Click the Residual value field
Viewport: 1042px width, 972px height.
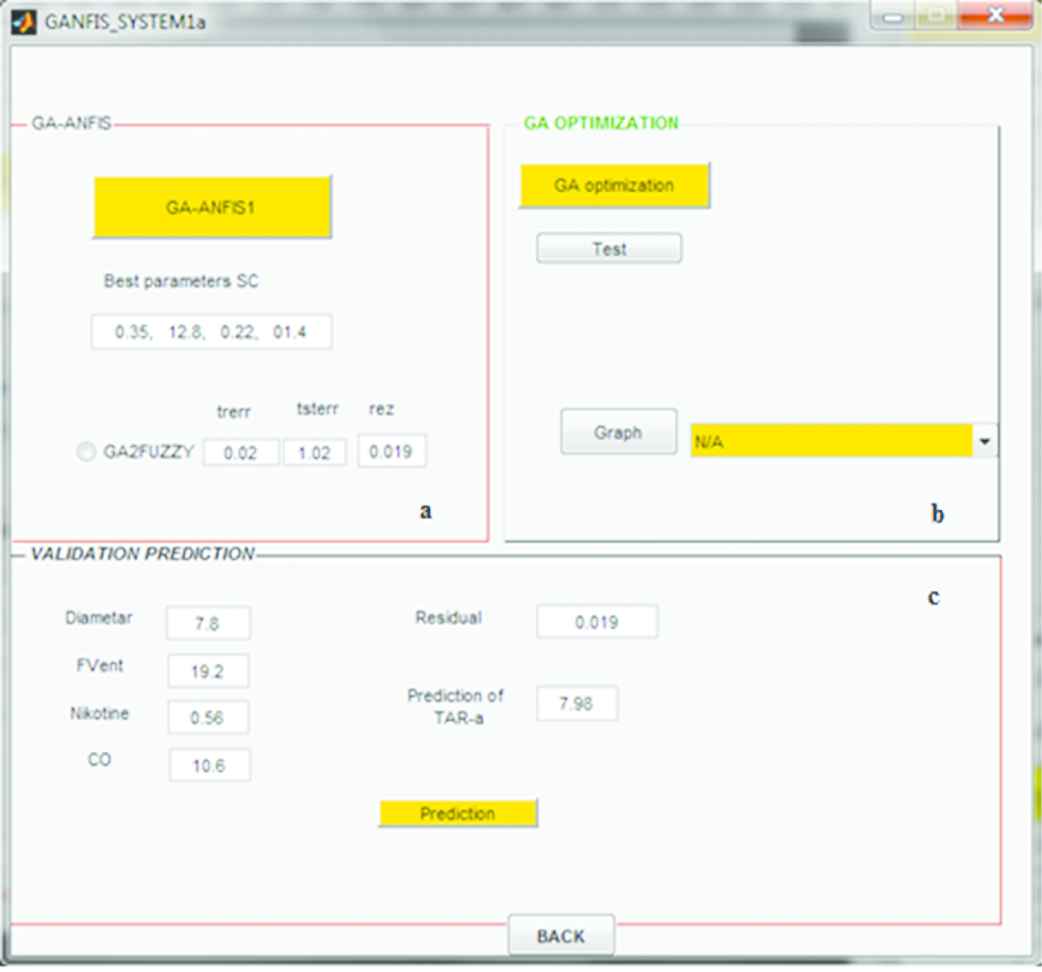[597, 622]
